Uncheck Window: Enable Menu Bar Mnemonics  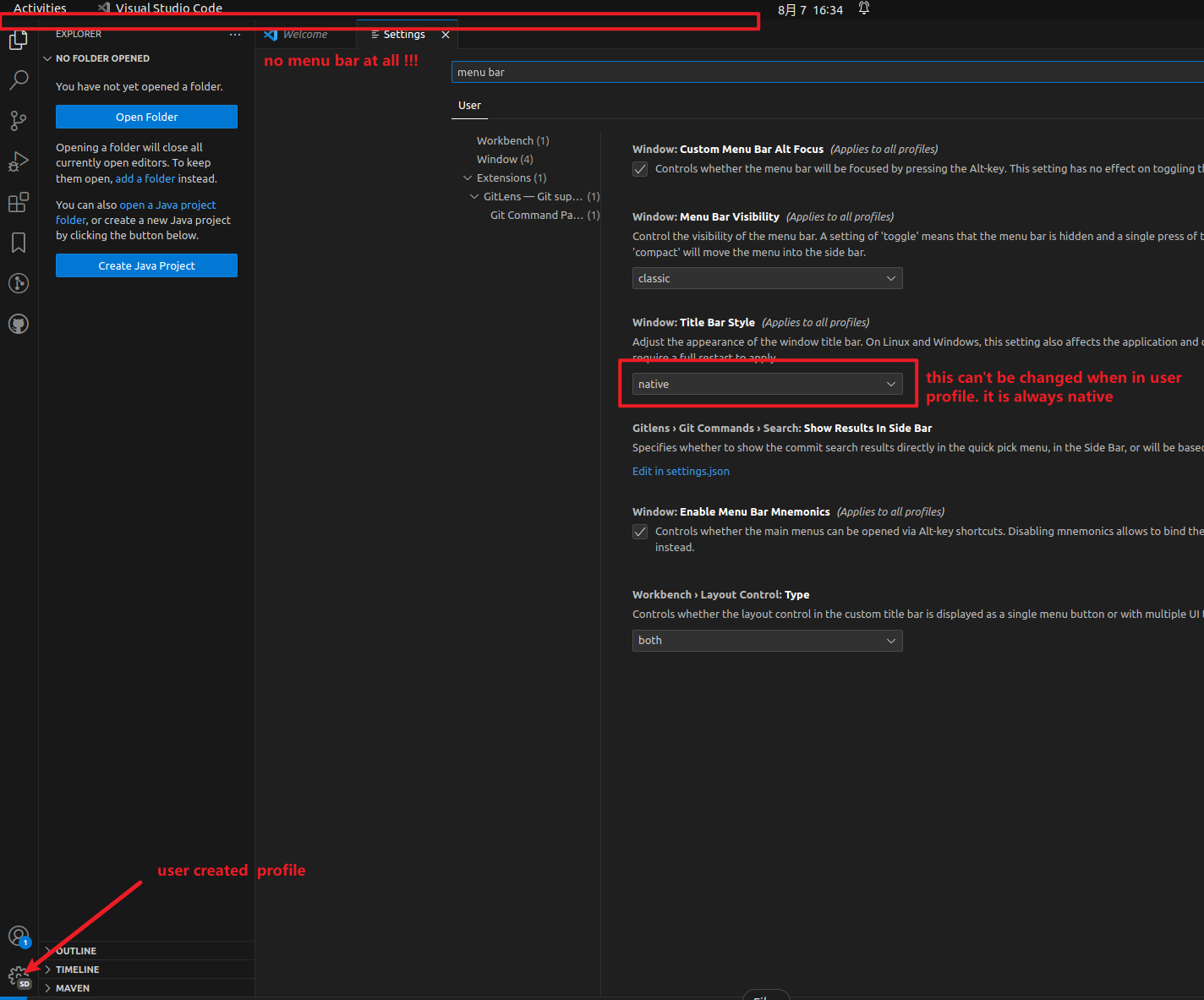point(640,532)
